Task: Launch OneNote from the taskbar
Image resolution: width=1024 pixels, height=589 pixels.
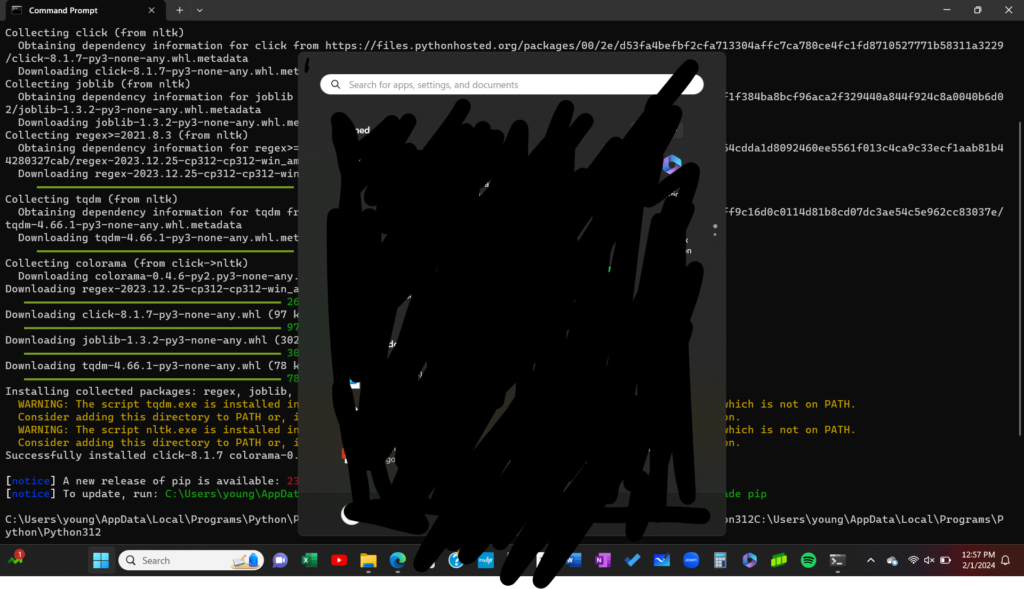Action: (x=602, y=560)
